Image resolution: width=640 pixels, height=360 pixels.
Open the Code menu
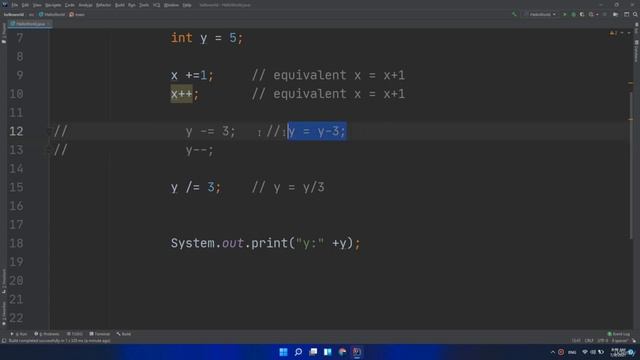coord(70,5)
